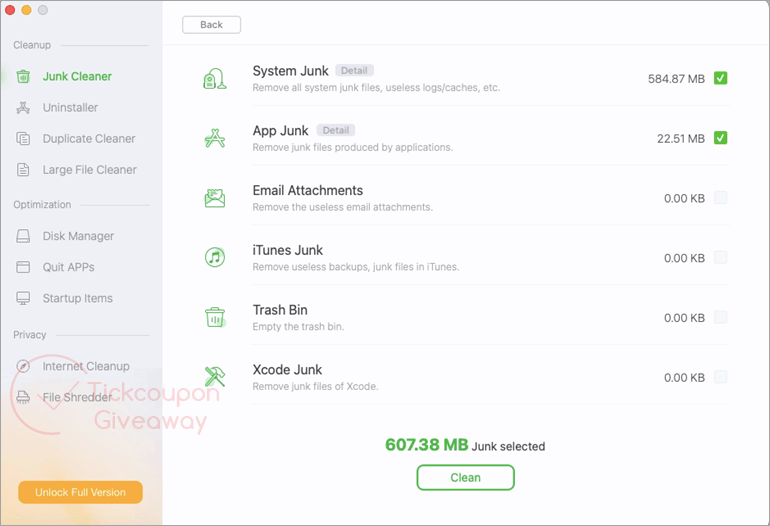
Task: Click the Email Attachments title
Action: point(308,190)
